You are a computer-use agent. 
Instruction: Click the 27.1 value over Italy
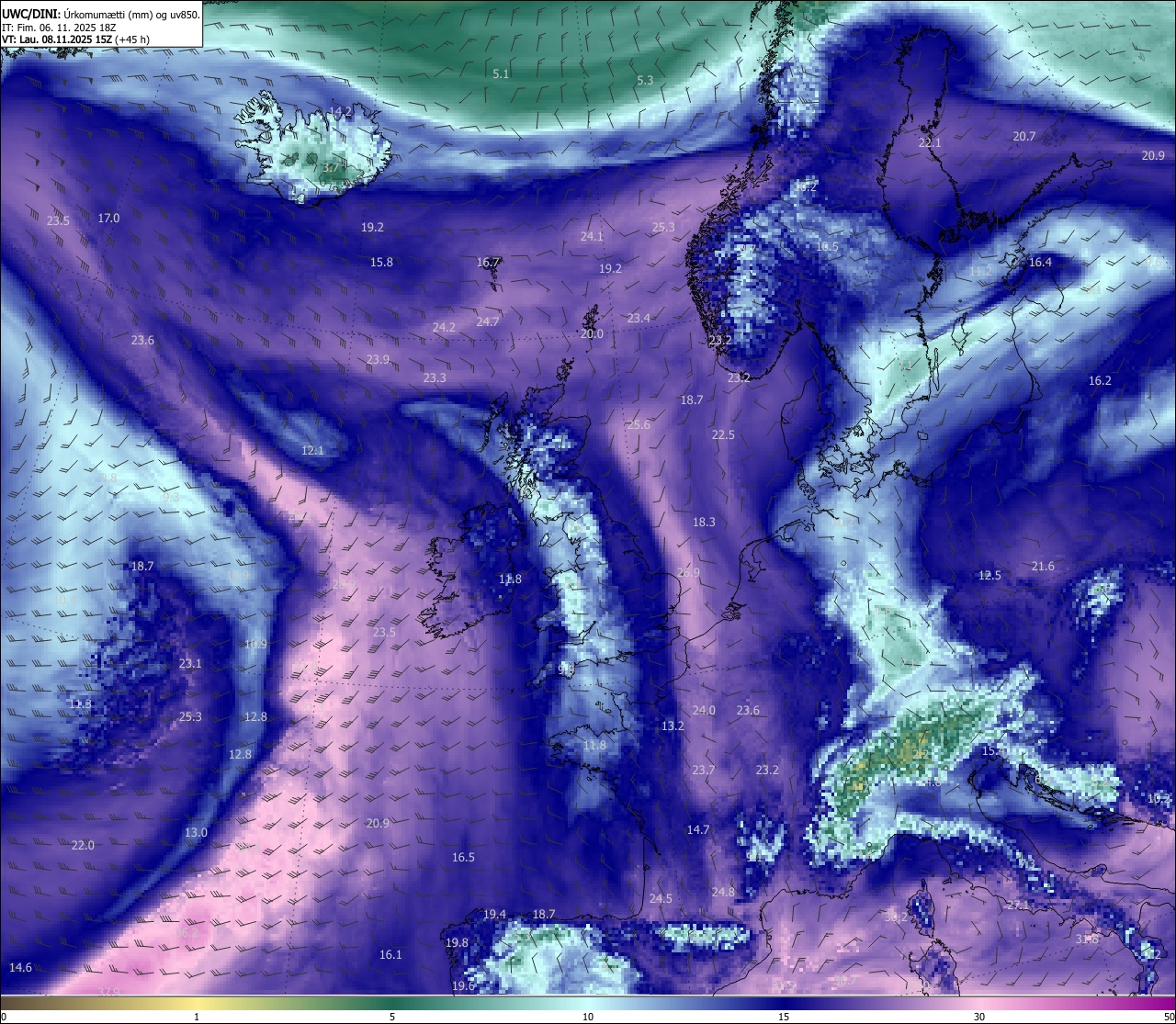click(1018, 906)
